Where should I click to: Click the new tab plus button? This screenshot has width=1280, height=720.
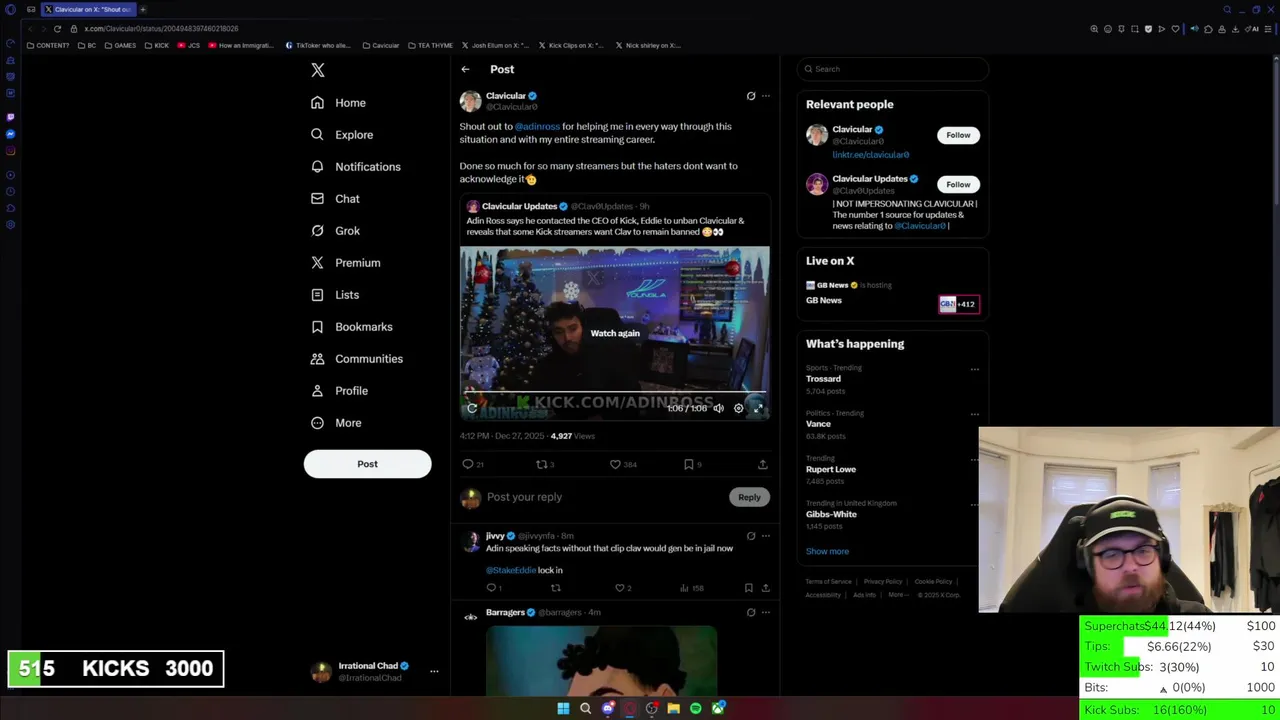(x=143, y=9)
